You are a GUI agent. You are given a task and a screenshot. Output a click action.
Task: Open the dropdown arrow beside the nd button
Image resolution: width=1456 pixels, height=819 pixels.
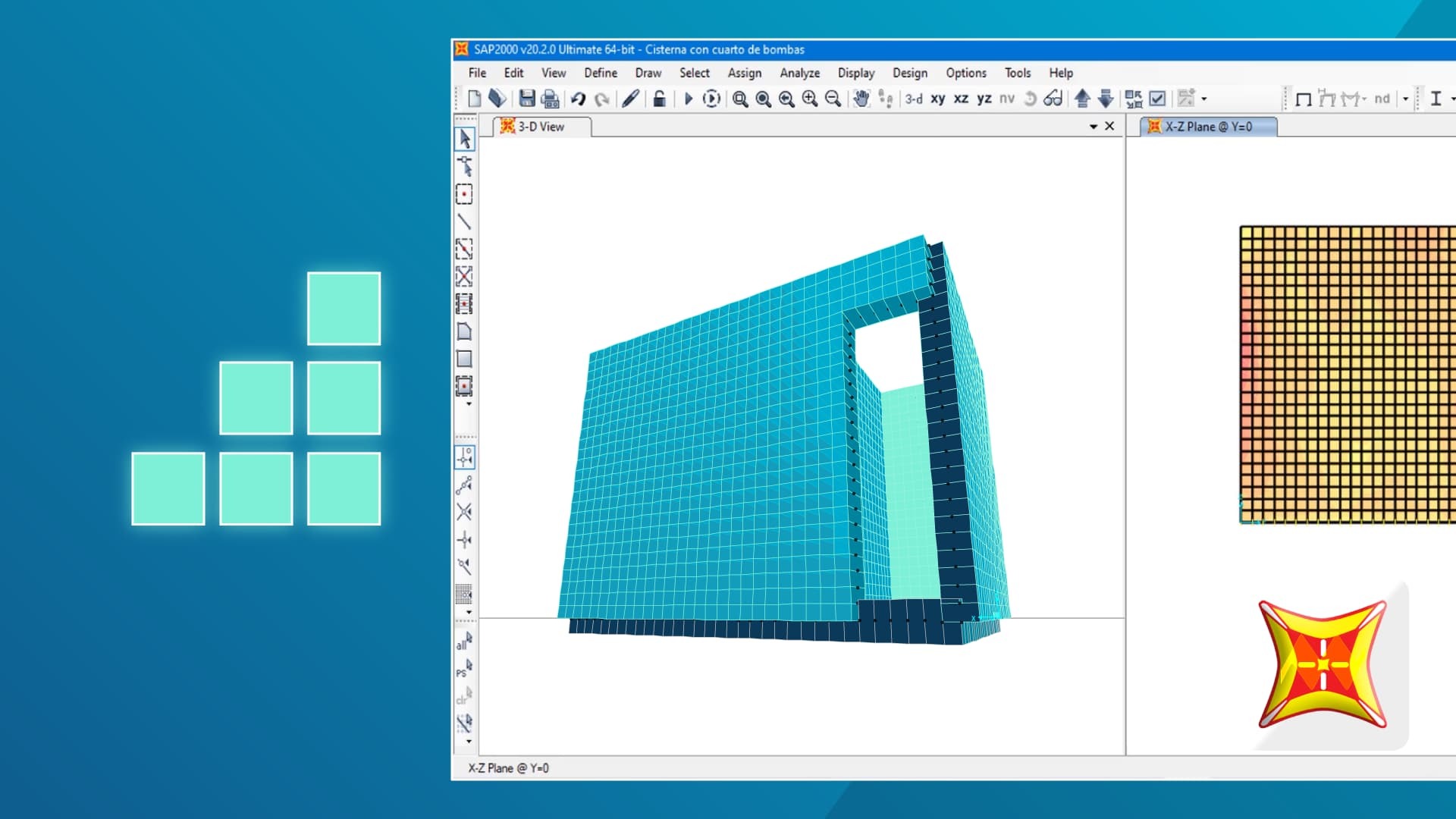(x=1405, y=99)
